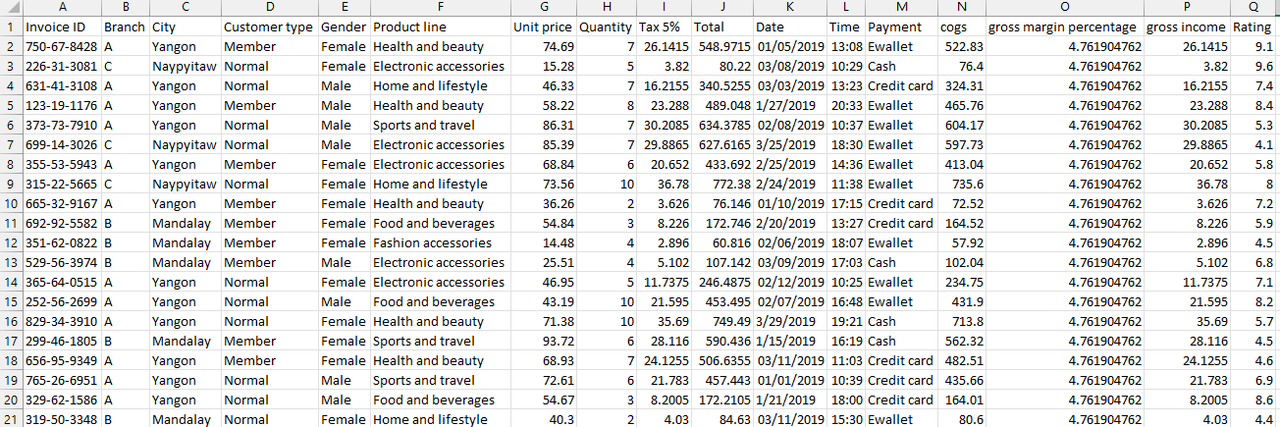Select invoice cell 692-92-5582
The height and width of the screenshot is (427, 1280).
coord(61,223)
